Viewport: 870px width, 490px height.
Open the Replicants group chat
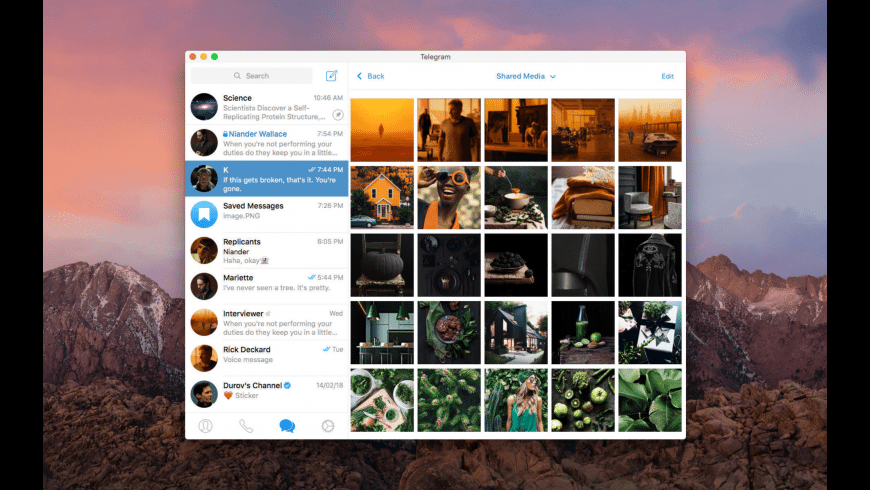pyautogui.click(x=267, y=250)
